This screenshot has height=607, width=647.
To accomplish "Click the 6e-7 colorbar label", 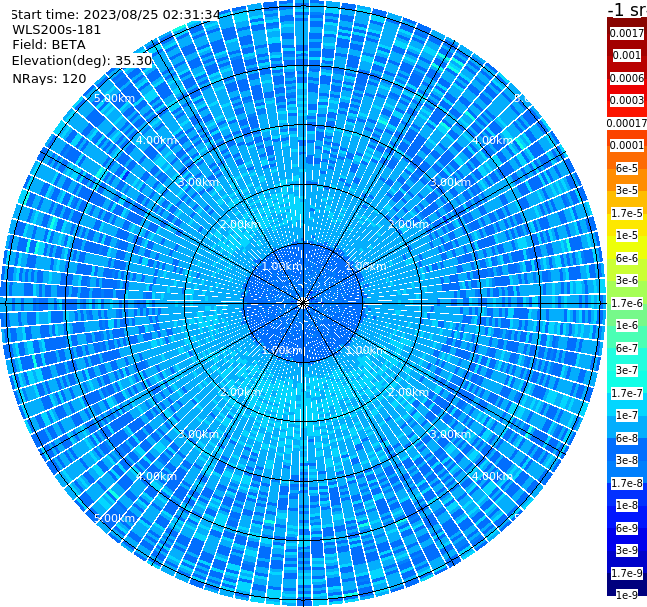I will (627, 348).
